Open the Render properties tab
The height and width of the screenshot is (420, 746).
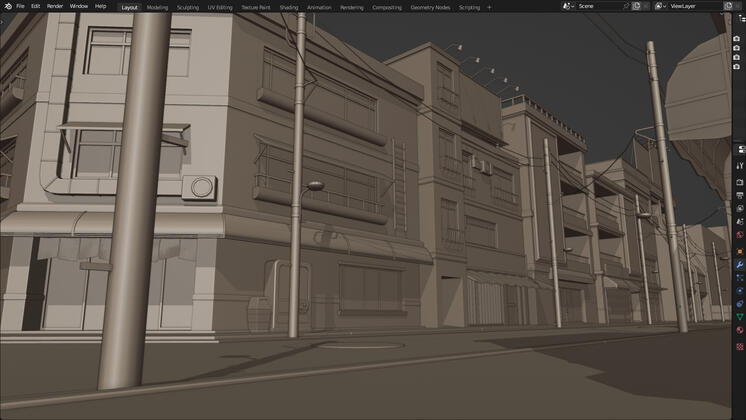[x=740, y=182]
